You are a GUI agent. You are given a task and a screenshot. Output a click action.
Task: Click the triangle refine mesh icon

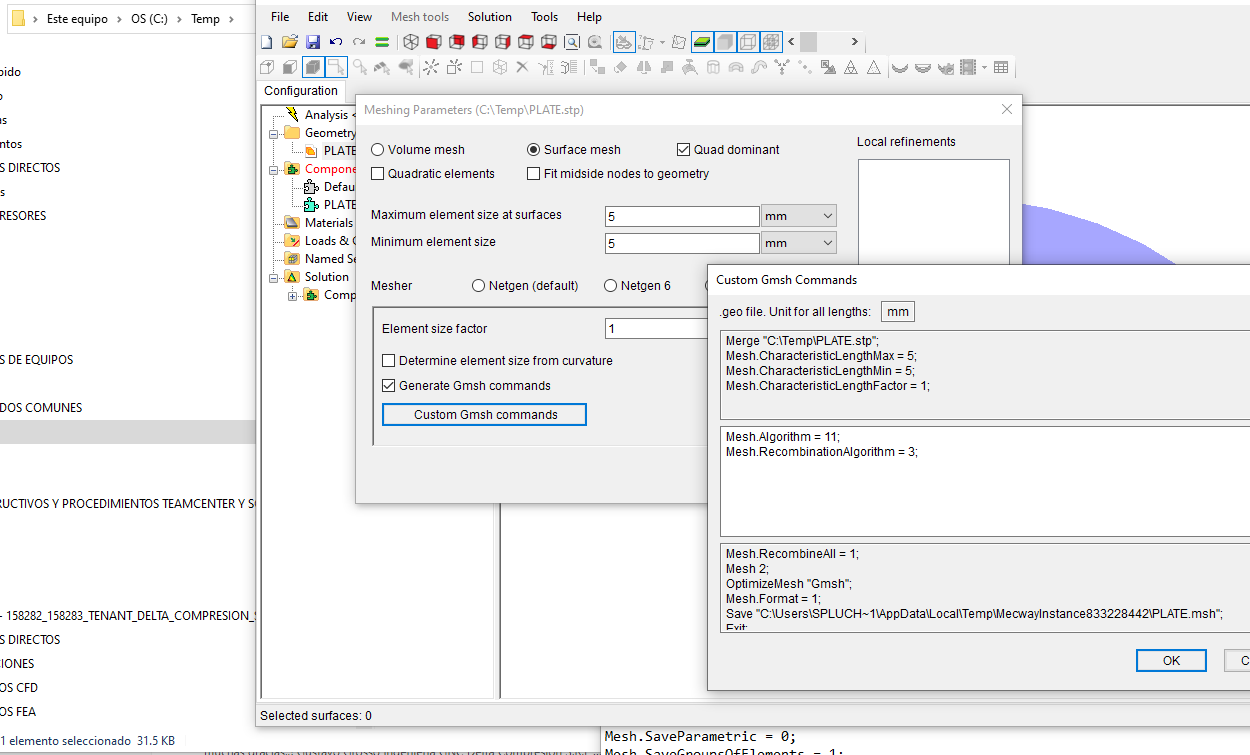point(851,67)
